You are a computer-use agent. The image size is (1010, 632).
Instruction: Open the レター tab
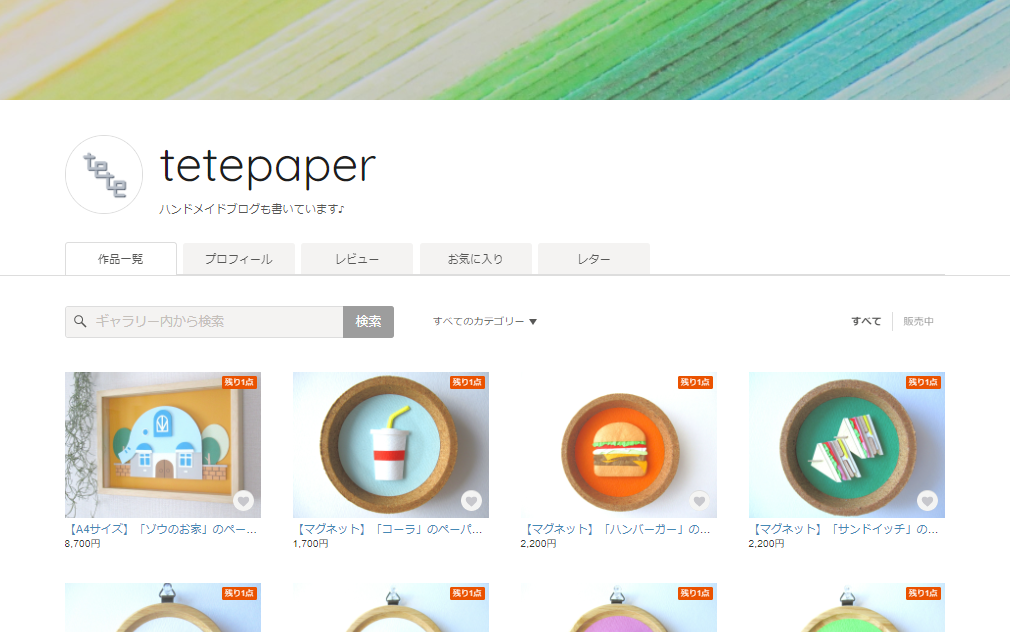(594, 259)
